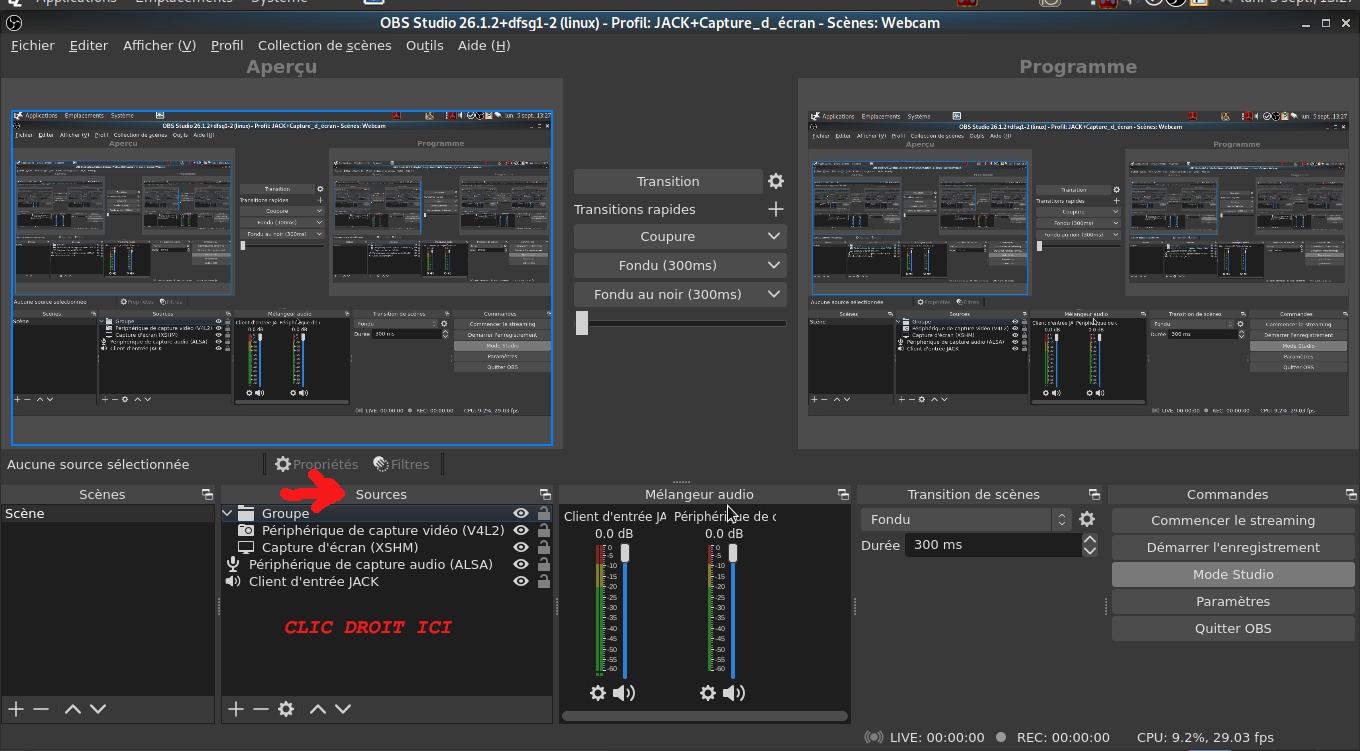This screenshot has width=1360, height=751.
Task: Move the source down in the Sources list
Action: point(343,709)
